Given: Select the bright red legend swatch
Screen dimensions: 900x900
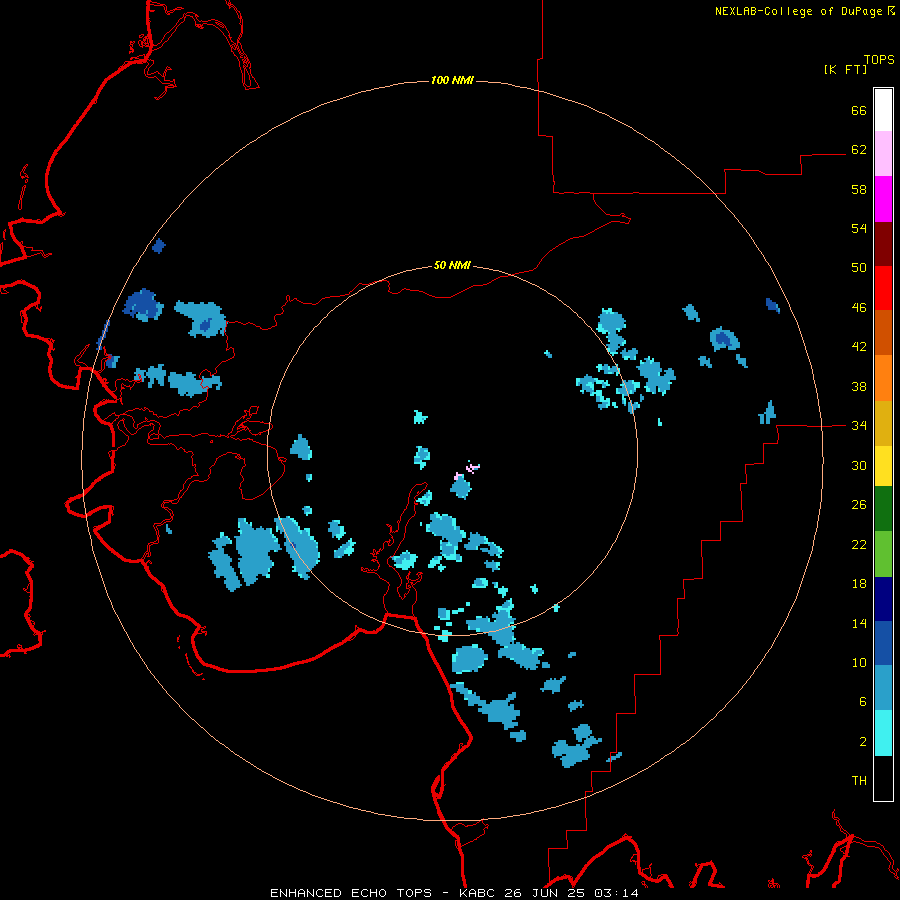Looking at the screenshot, I should [883, 288].
